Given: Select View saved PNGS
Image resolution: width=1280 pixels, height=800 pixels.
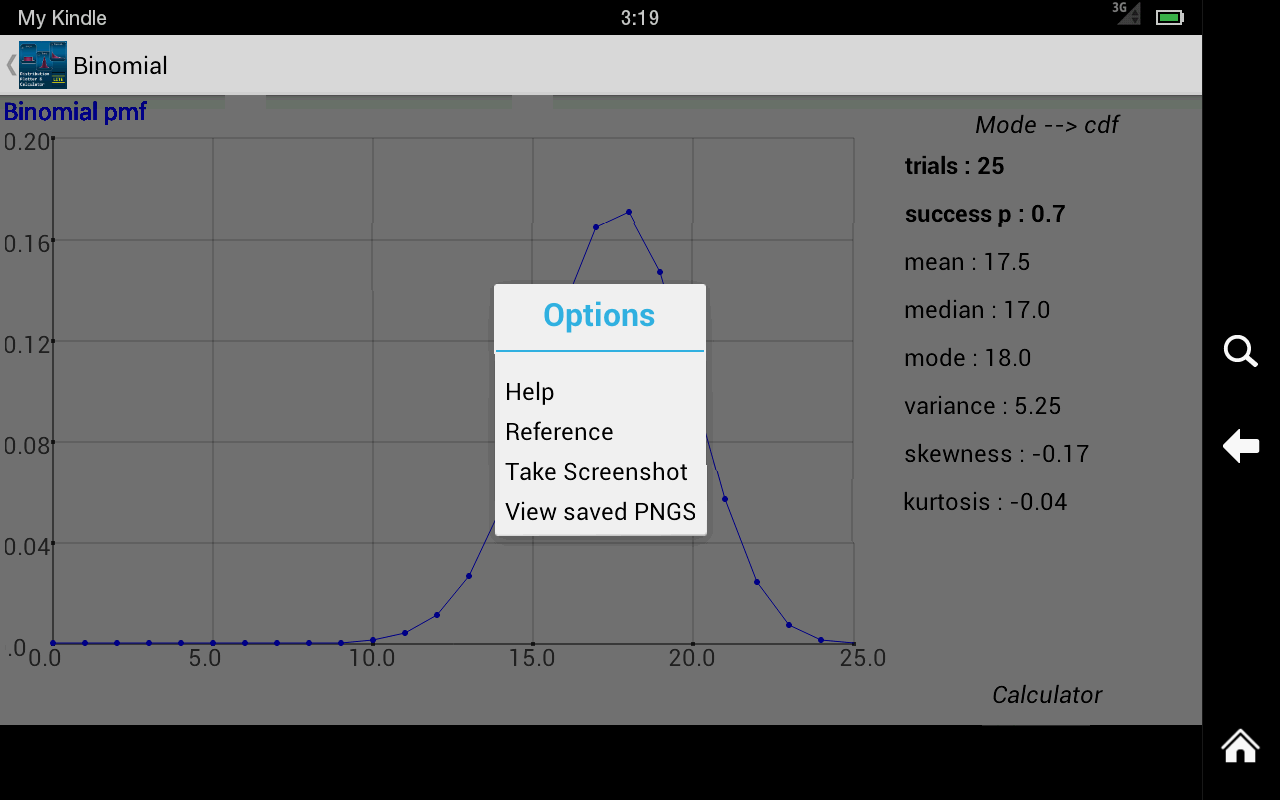Looking at the screenshot, I should (x=600, y=511).
